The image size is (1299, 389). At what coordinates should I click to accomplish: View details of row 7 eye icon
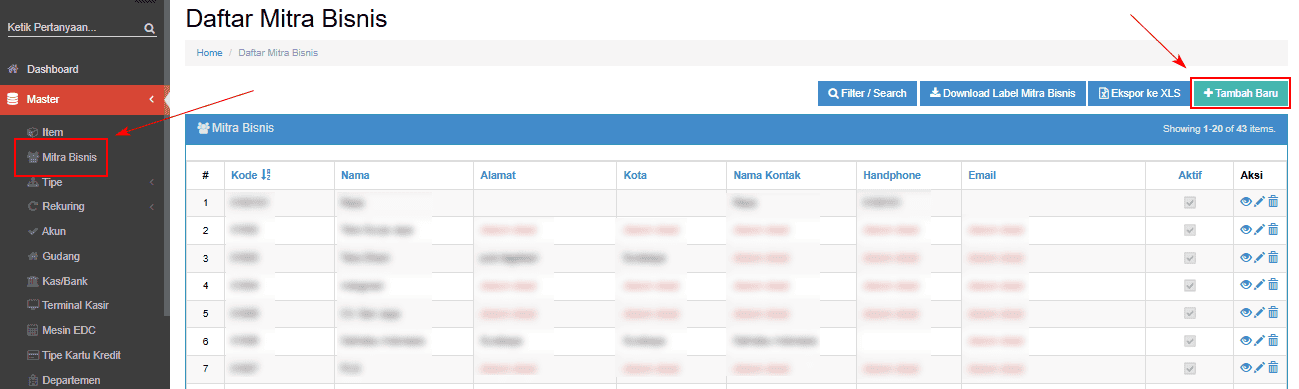(1246, 368)
